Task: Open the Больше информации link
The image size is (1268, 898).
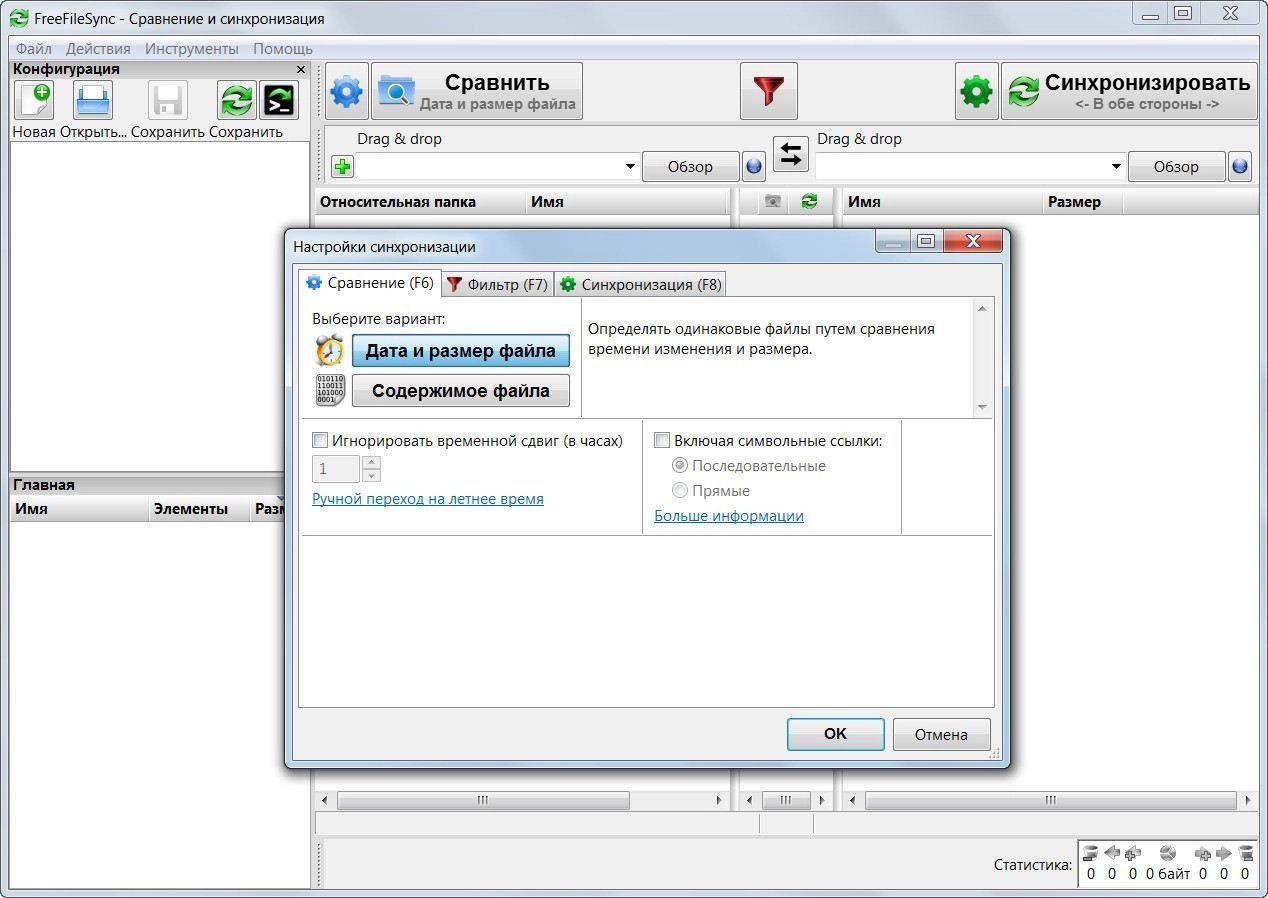Action: pos(729,516)
